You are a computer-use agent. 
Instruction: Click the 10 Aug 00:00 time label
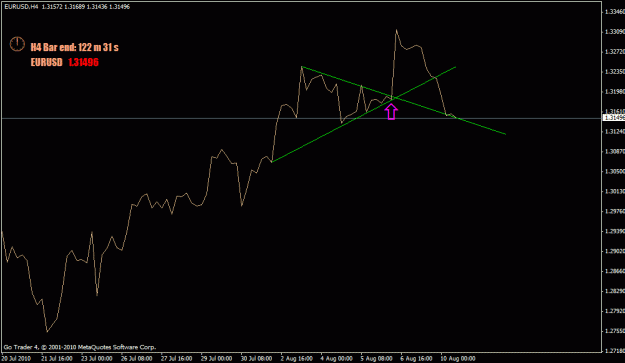coord(458,358)
